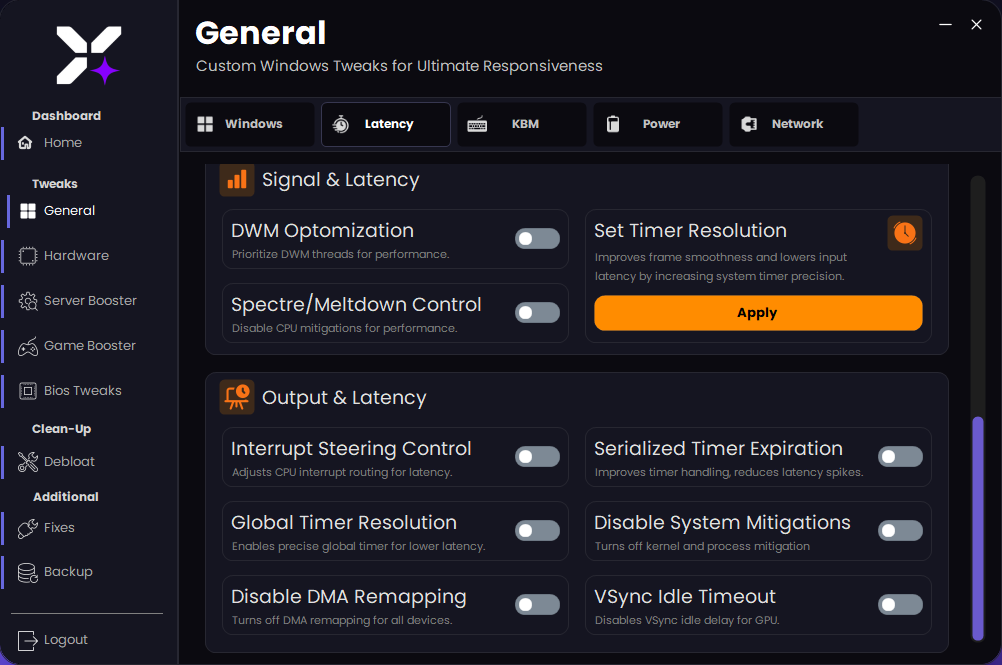Enable Serialized Timer Expiration toggle
This screenshot has height=665, width=1002.
click(x=900, y=457)
